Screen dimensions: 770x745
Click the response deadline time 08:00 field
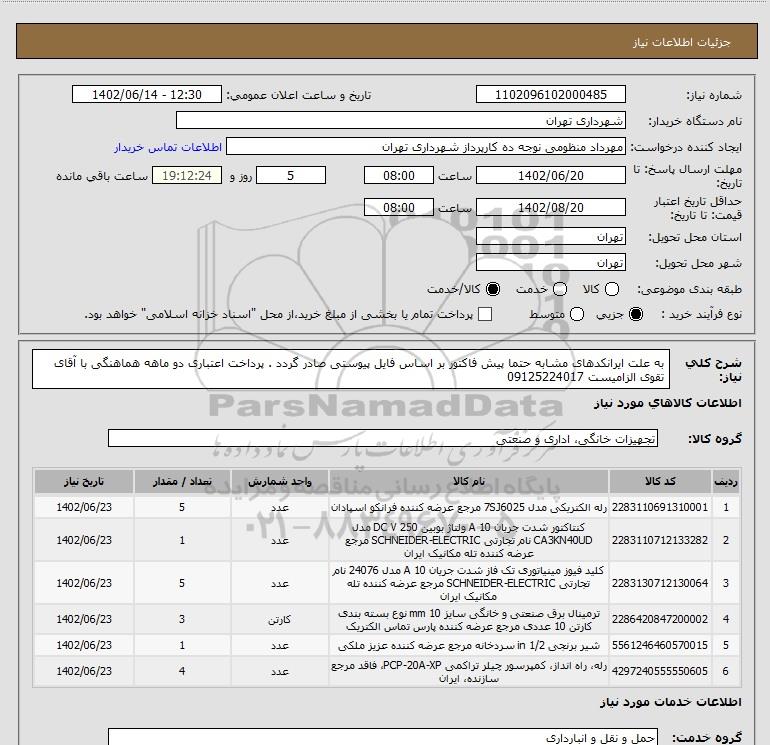pyautogui.click(x=399, y=175)
